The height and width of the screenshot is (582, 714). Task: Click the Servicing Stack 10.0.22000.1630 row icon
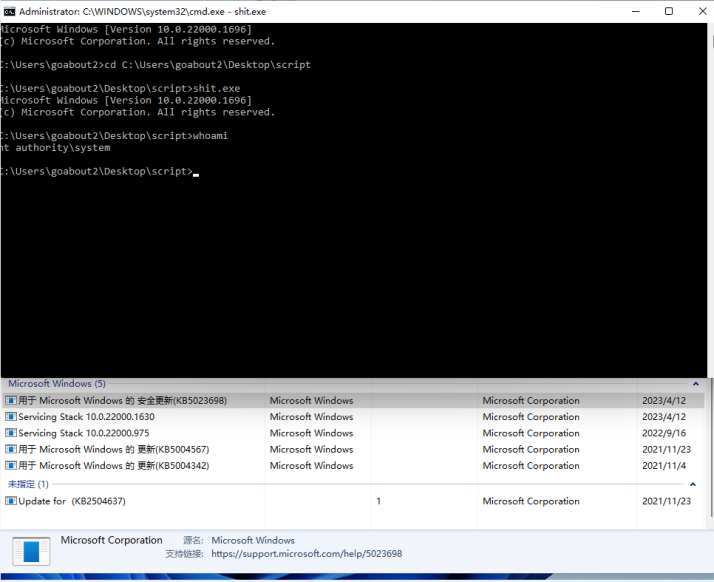pyautogui.click(x=11, y=417)
